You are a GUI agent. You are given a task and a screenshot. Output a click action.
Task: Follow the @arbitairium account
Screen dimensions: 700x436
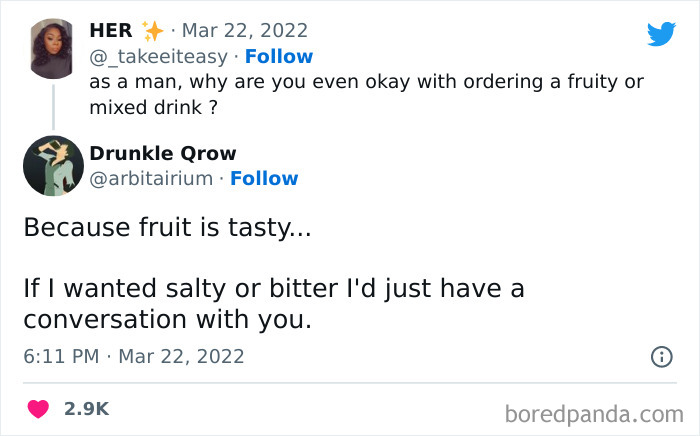(264, 178)
